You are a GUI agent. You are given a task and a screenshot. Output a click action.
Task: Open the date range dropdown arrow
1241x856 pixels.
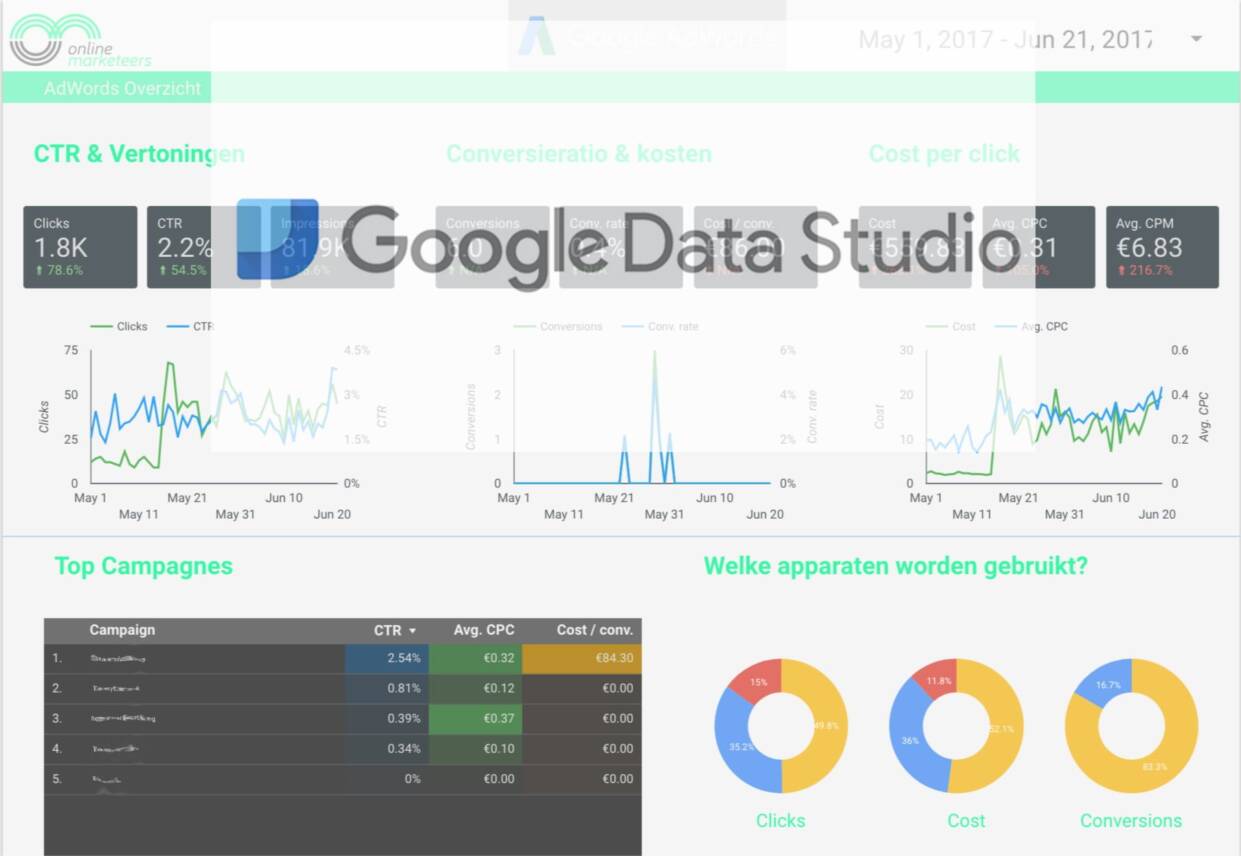click(1196, 39)
